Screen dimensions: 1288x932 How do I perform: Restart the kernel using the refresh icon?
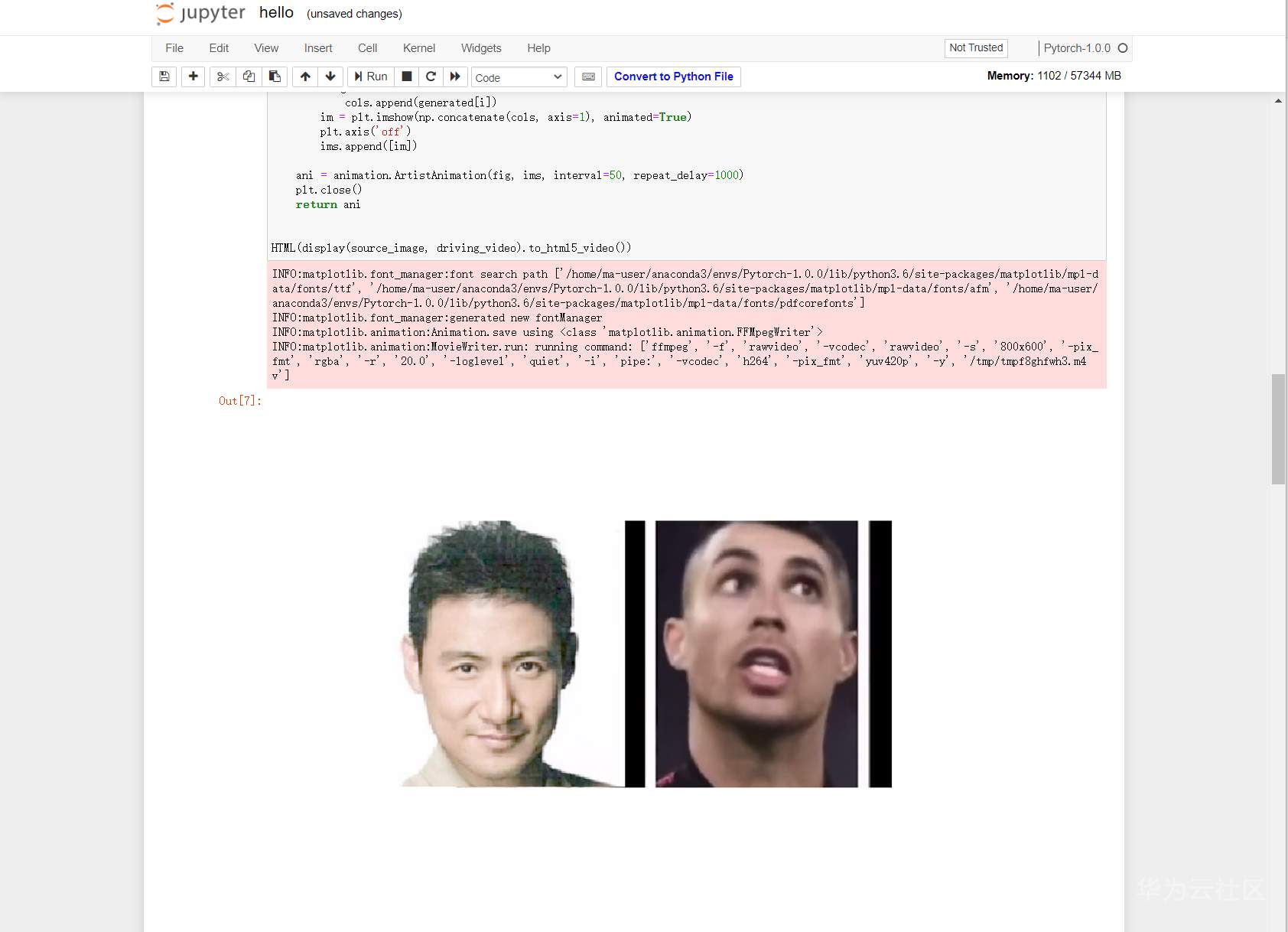tap(431, 76)
